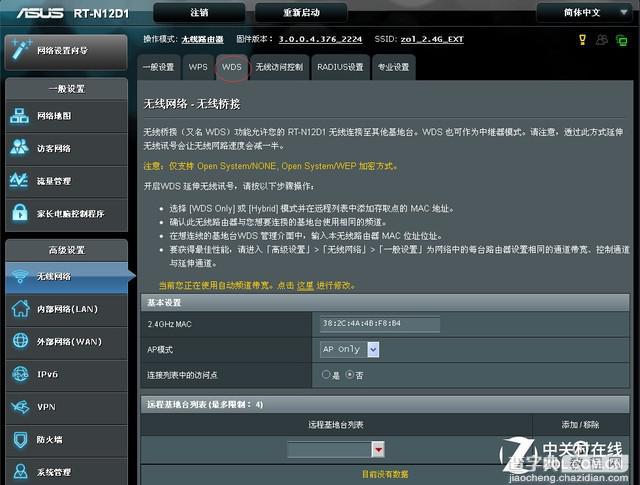
Task: Open the VPN settings icon
Action: tap(20, 407)
